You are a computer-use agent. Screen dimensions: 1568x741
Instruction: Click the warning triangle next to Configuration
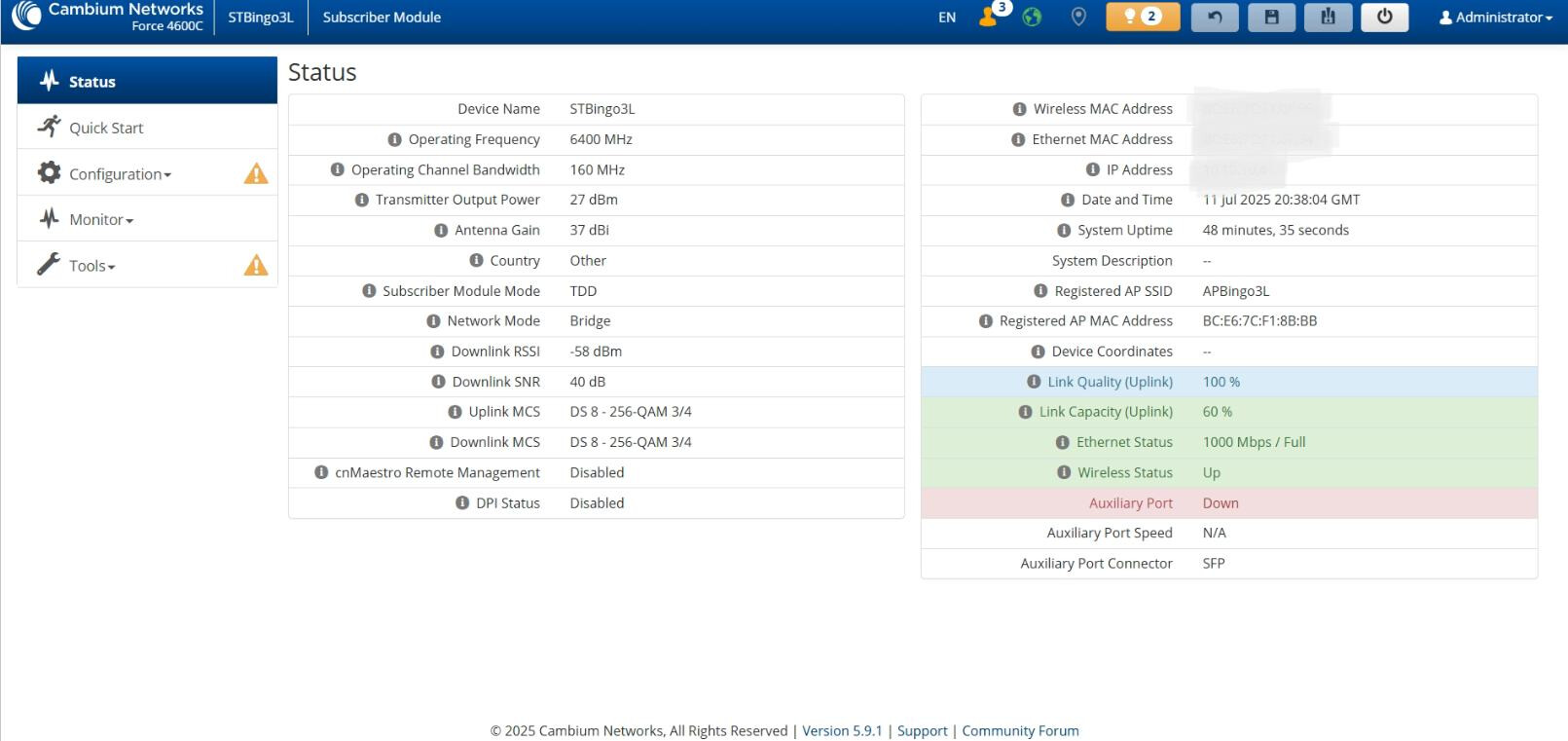point(255,174)
